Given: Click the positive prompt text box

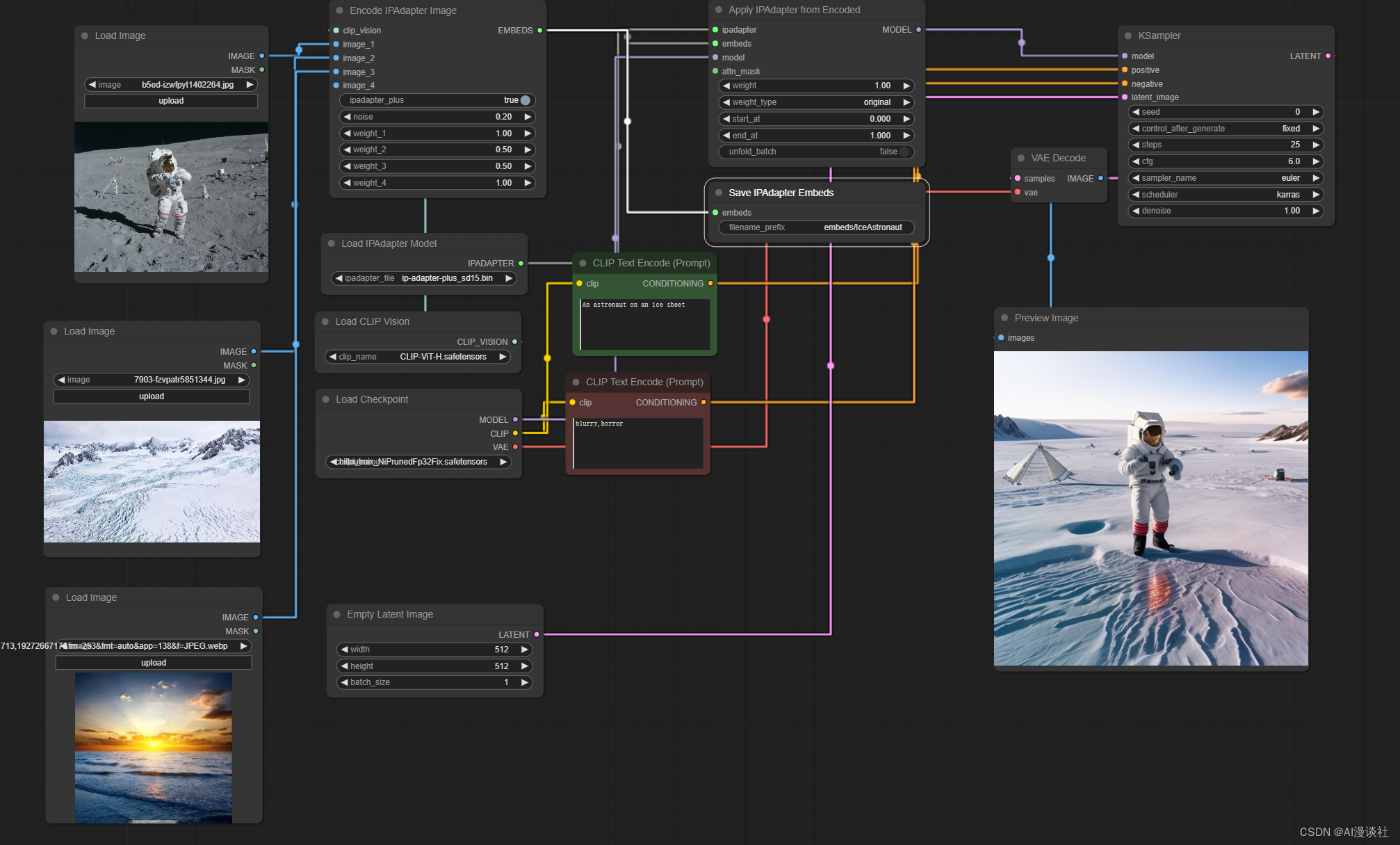Looking at the screenshot, I should (x=644, y=324).
